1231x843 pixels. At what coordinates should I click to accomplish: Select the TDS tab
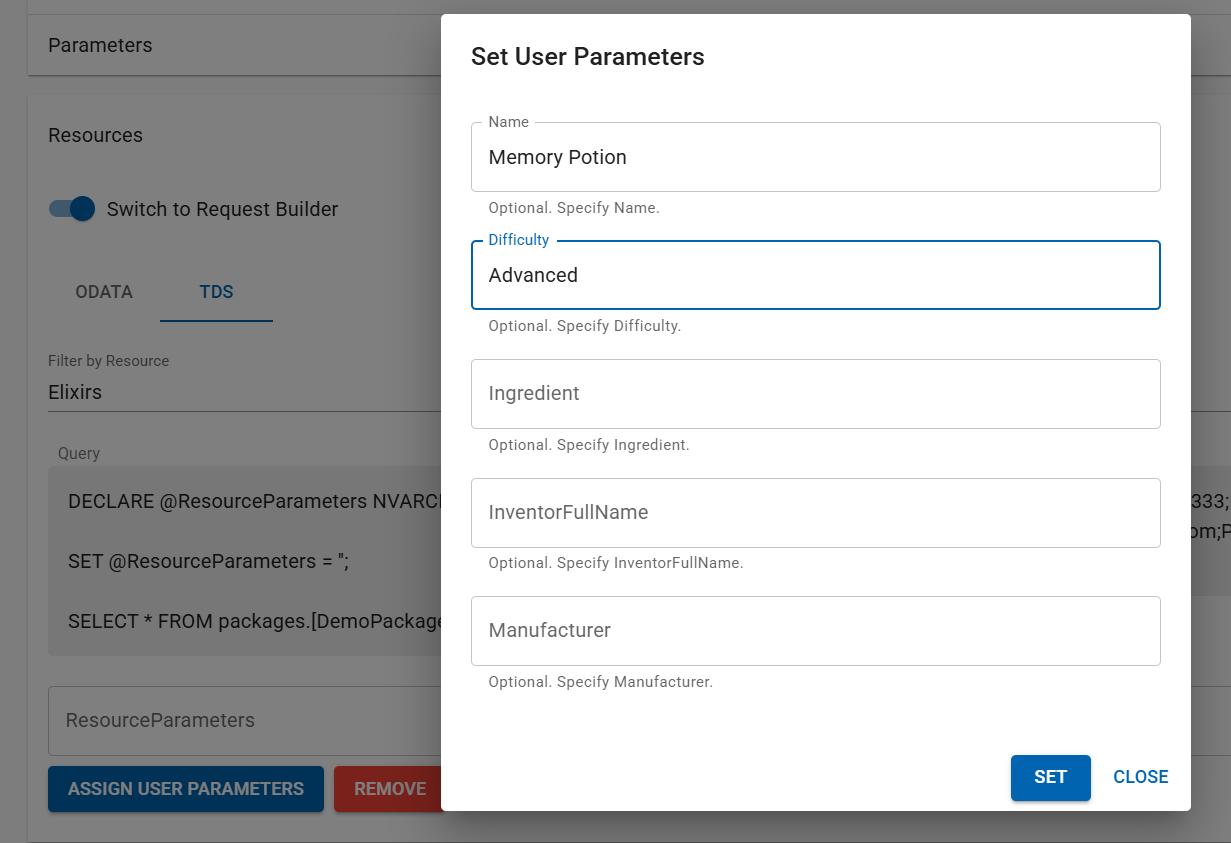[x=216, y=292]
